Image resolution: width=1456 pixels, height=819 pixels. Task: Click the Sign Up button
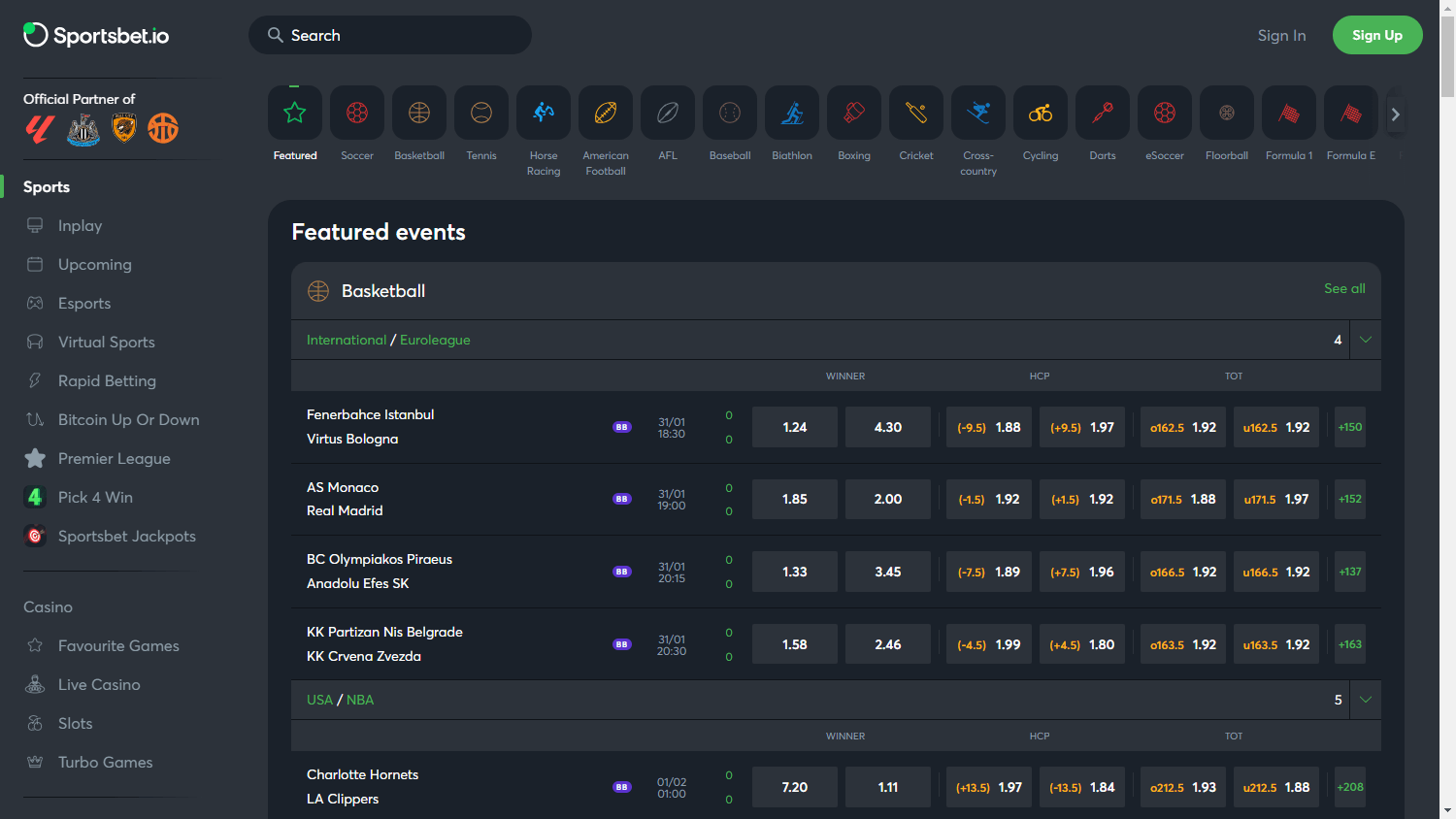1377,35
